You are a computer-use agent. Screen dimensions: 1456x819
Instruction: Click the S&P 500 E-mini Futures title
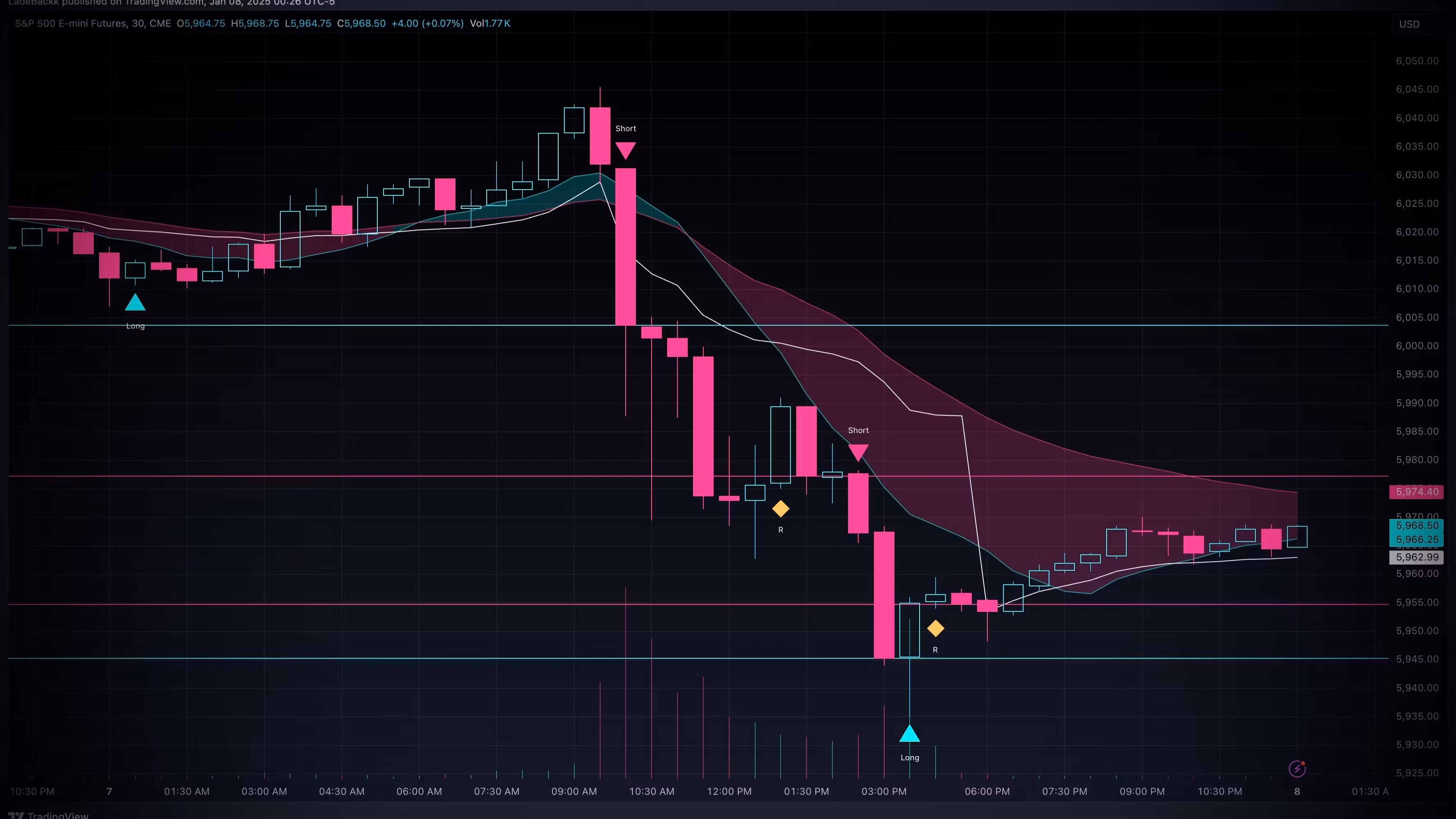pyautogui.click(x=71, y=23)
